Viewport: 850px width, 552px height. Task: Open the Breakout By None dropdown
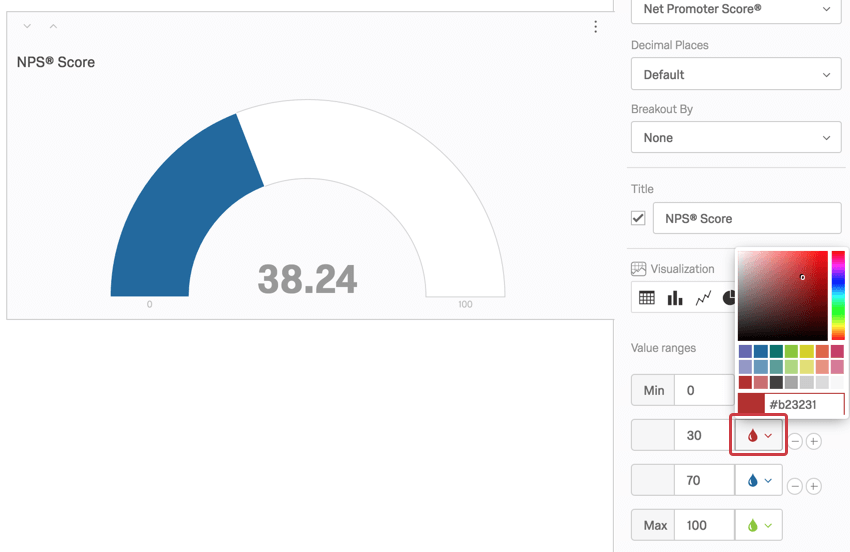pos(736,138)
